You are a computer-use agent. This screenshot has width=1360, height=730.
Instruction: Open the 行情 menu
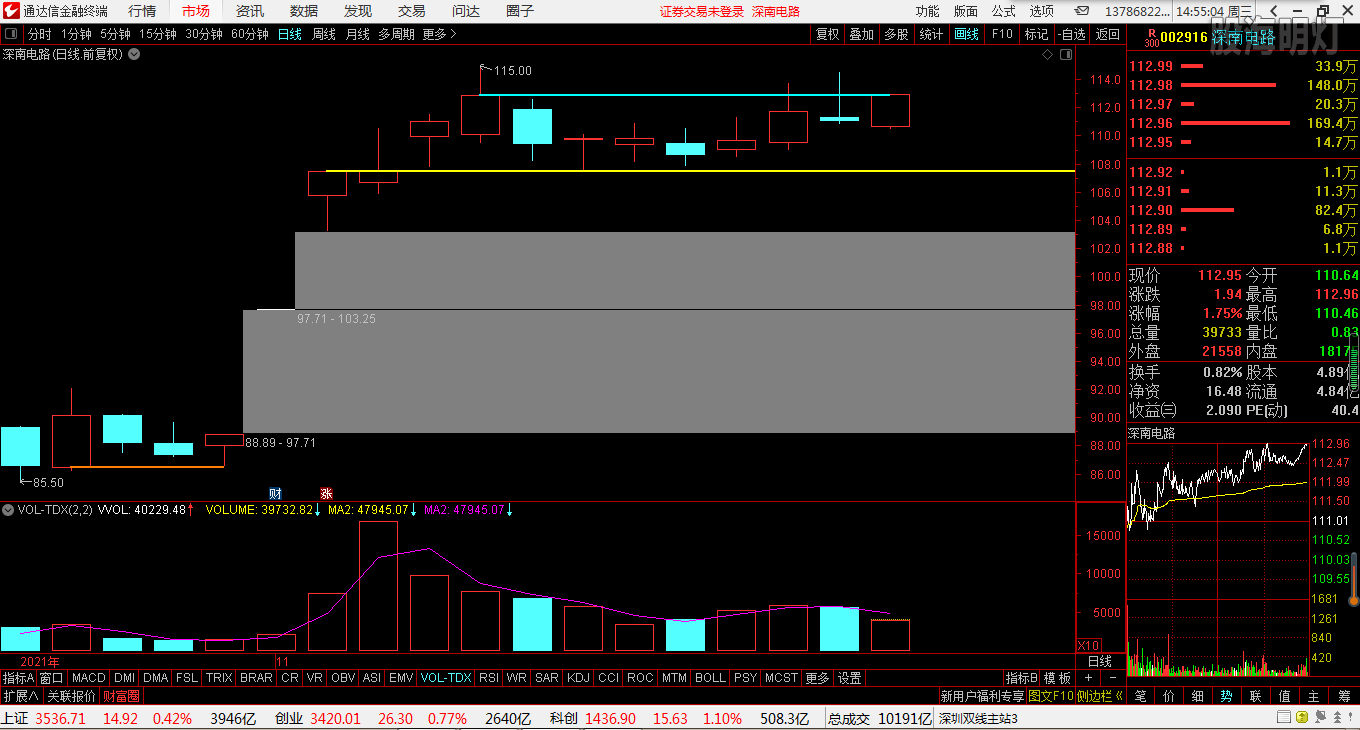point(142,11)
